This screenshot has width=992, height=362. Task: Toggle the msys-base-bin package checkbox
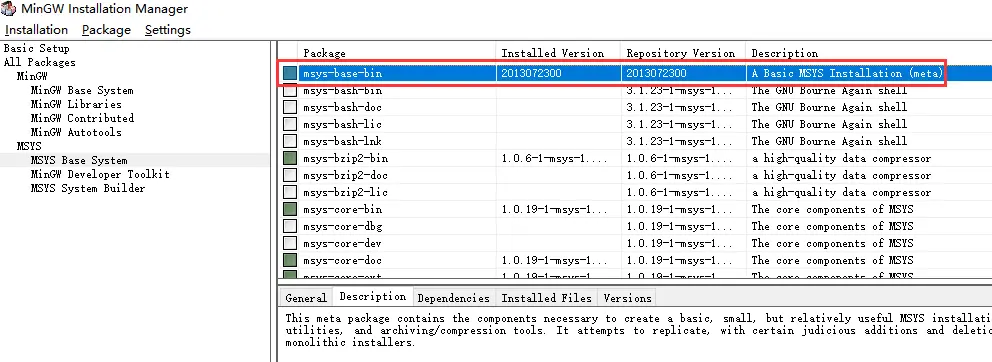(290, 73)
